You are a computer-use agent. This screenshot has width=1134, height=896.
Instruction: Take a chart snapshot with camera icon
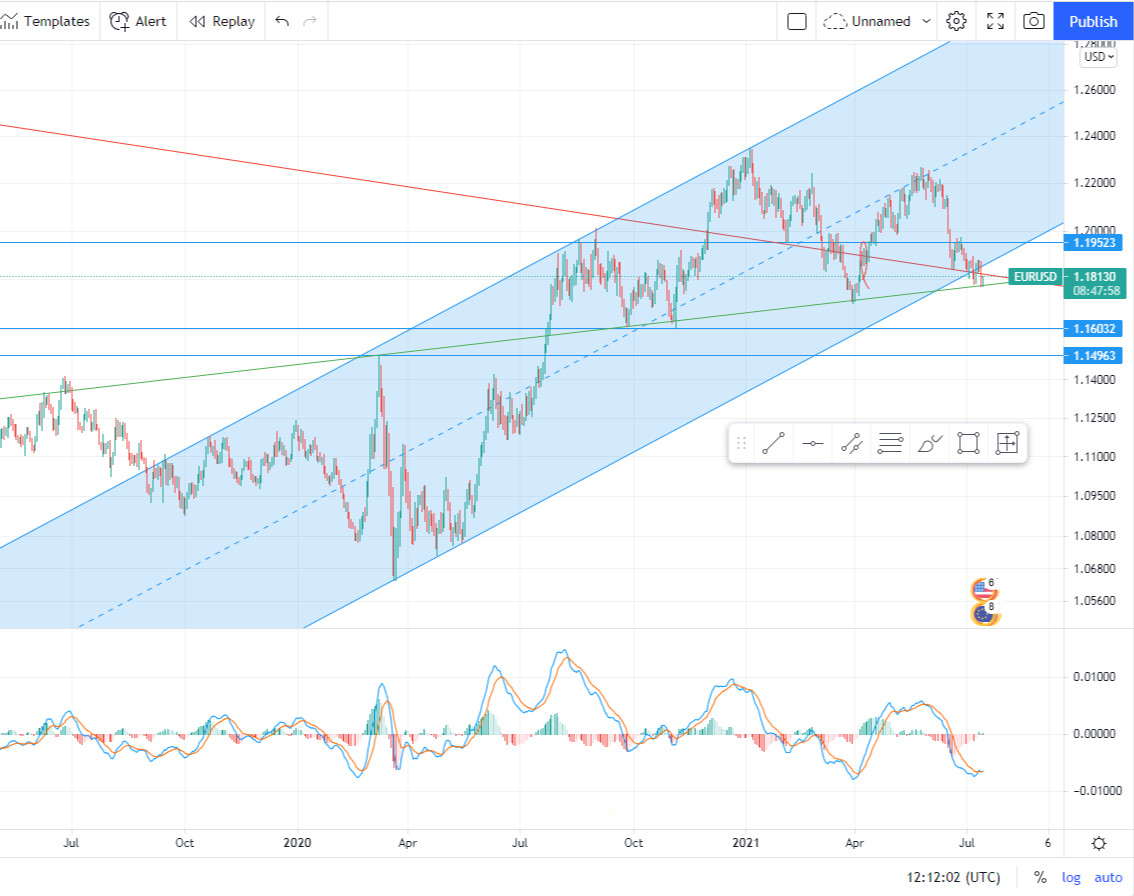1034,21
